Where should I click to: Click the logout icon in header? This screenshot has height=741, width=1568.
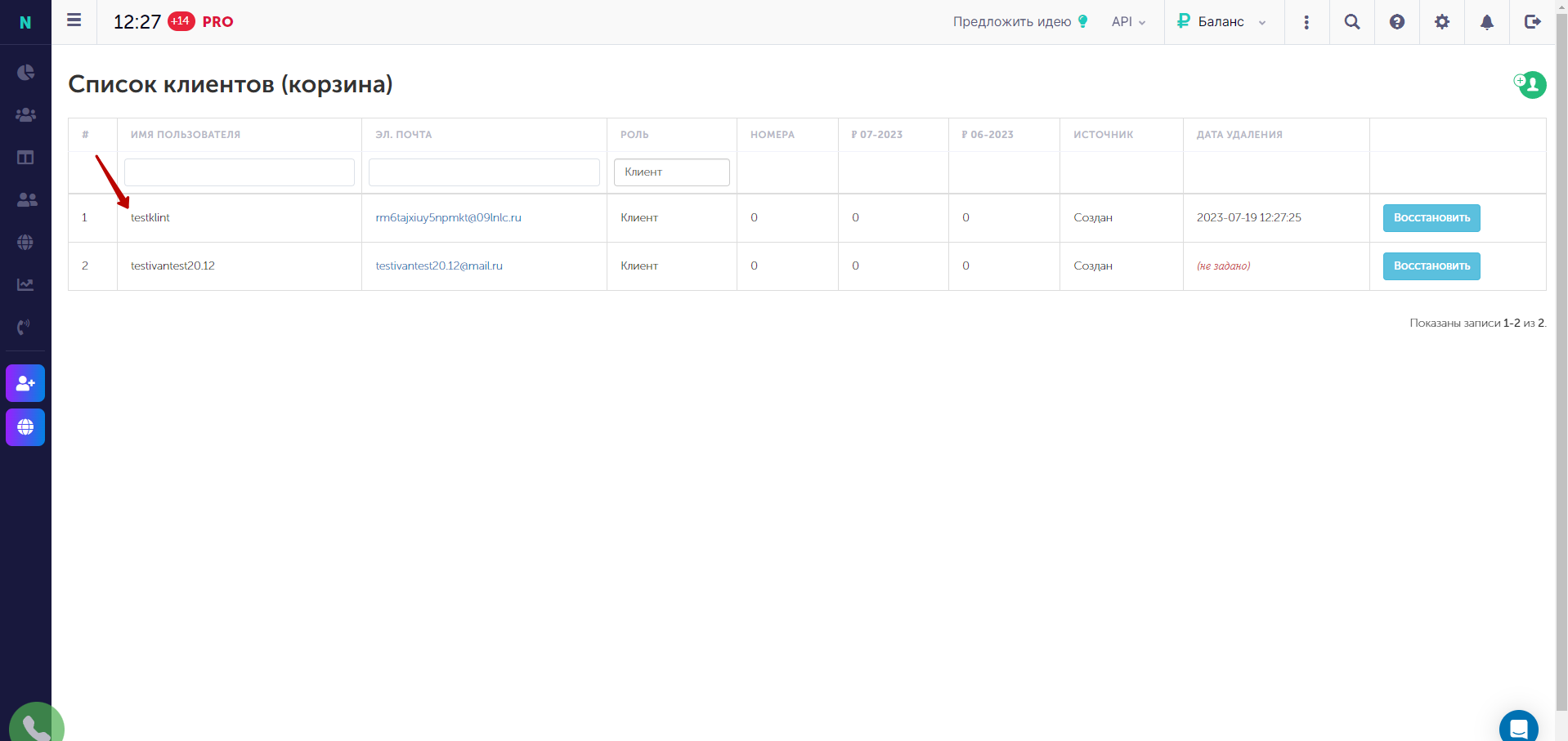point(1533,22)
